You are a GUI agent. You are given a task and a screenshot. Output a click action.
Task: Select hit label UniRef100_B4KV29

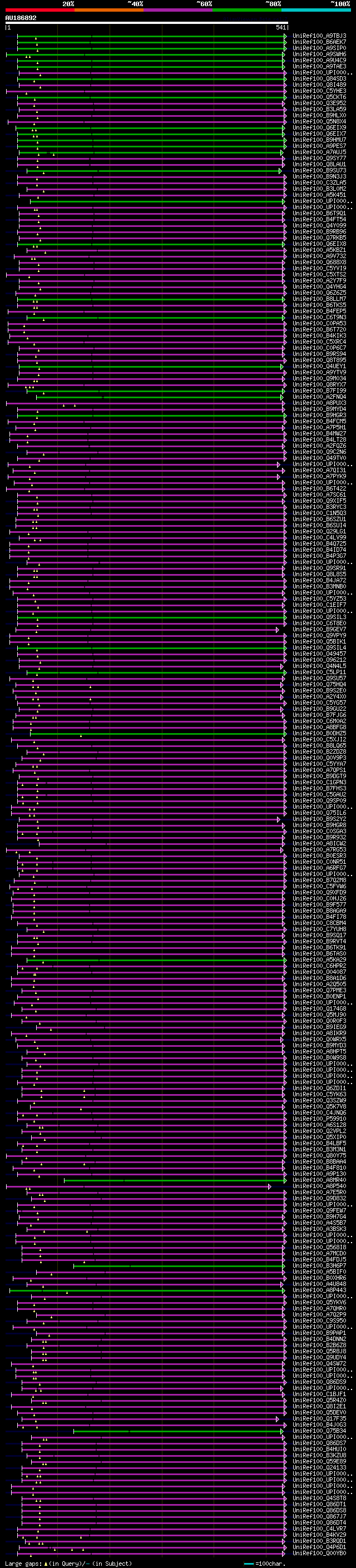coord(319,1535)
